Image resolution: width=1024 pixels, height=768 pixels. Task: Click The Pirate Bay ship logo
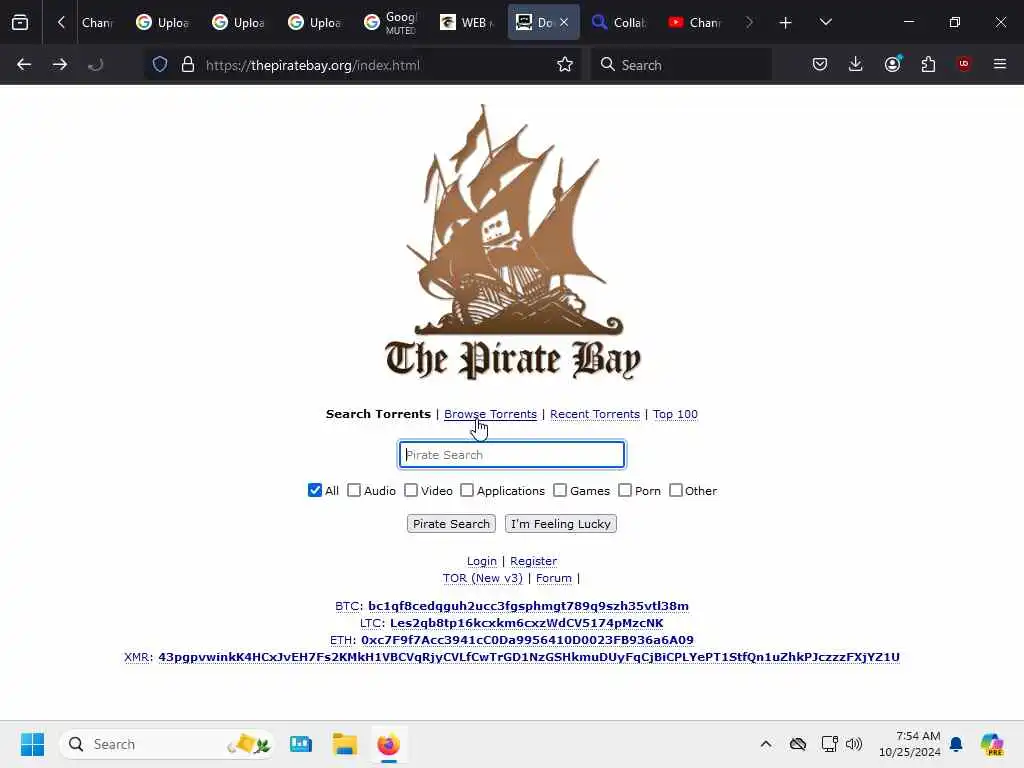[x=513, y=242]
